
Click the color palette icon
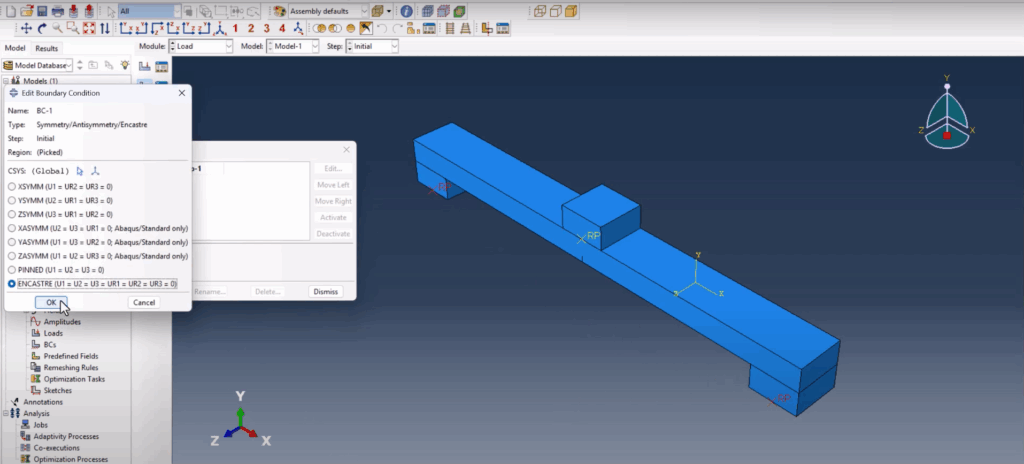pyautogui.click(x=280, y=11)
